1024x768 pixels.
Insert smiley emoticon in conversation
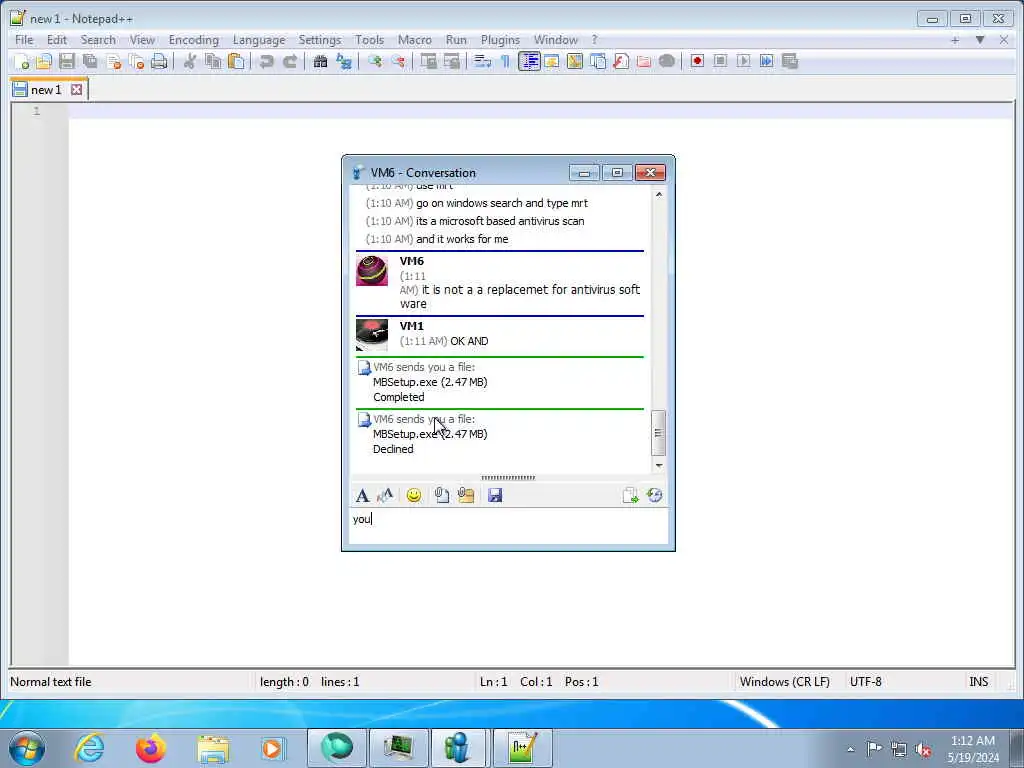pos(413,496)
